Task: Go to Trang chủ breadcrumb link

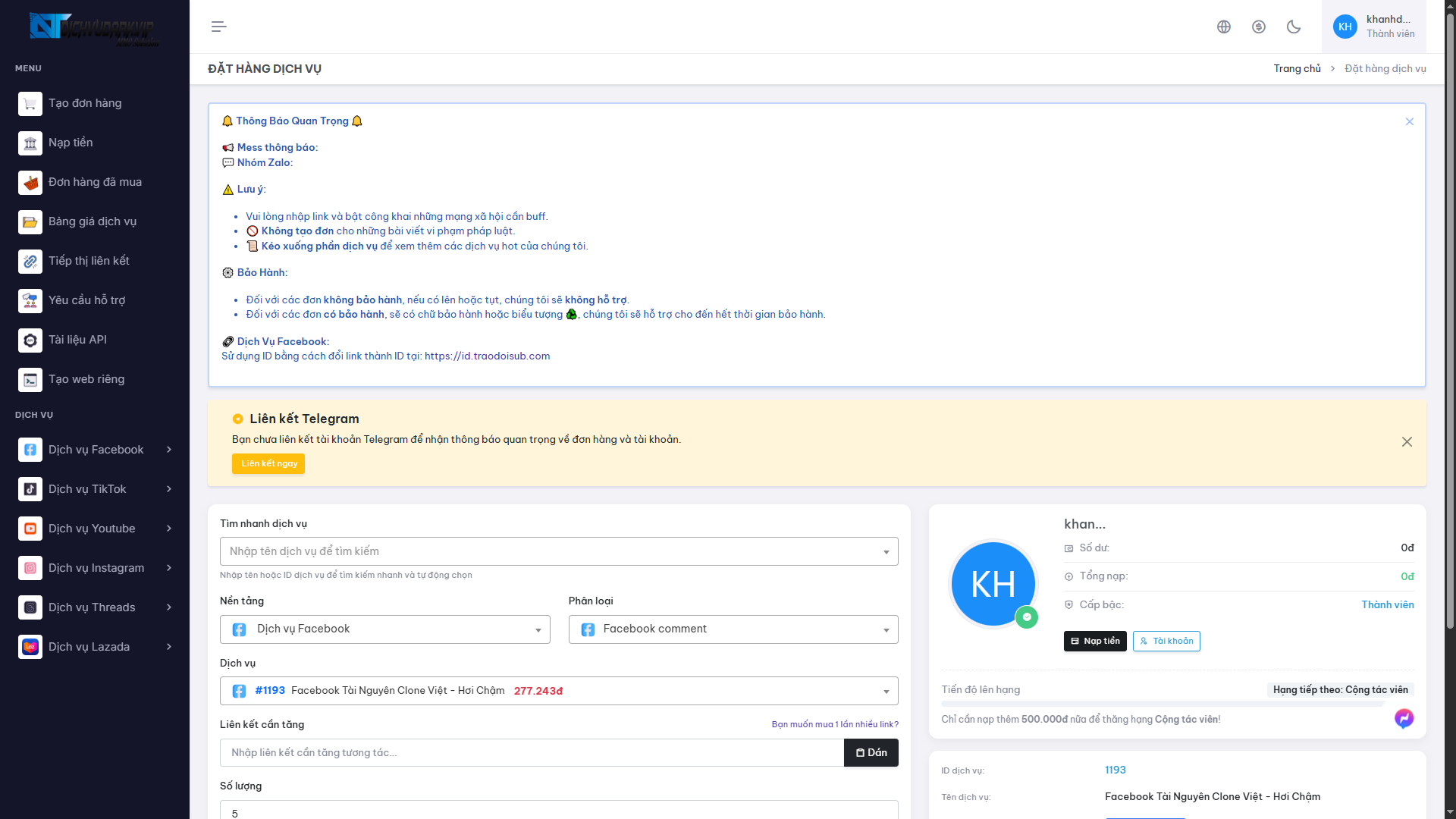Action: 1297,68
